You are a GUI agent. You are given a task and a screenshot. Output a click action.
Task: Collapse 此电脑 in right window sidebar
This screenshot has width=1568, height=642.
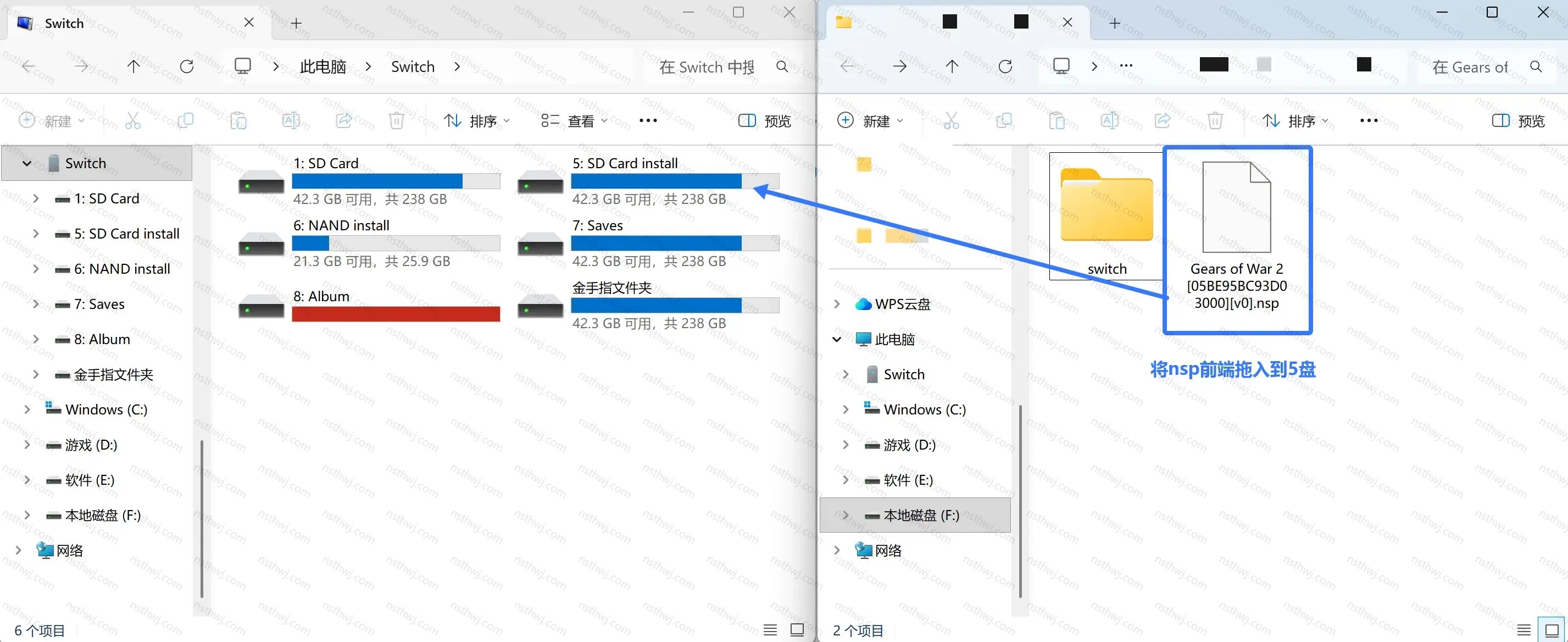click(x=837, y=339)
